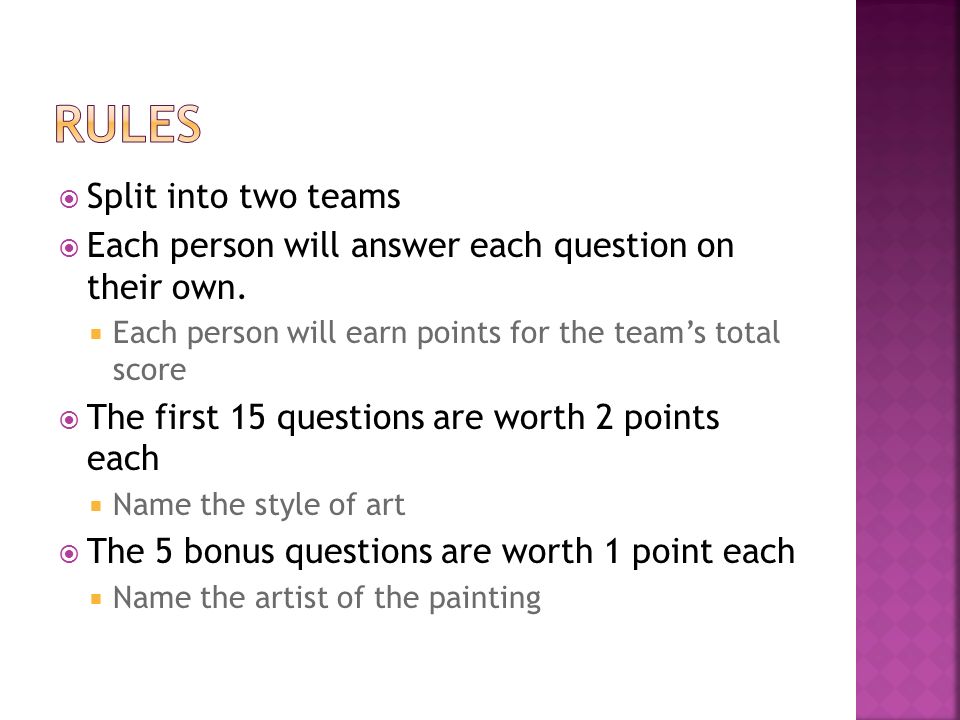Select the text Split into two teams
Image resolution: width=960 pixels, height=720 pixels.
click(x=244, y=197)
